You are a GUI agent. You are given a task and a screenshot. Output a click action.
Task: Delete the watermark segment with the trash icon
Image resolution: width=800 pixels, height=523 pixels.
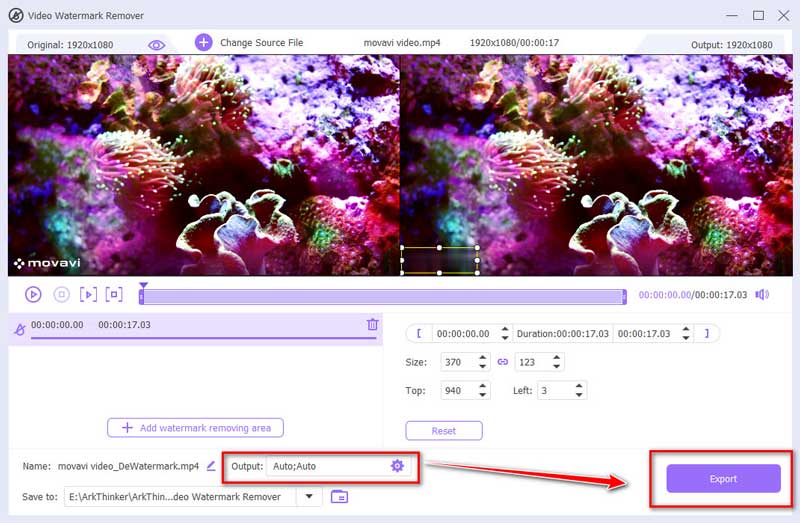[x=372, y=324]
